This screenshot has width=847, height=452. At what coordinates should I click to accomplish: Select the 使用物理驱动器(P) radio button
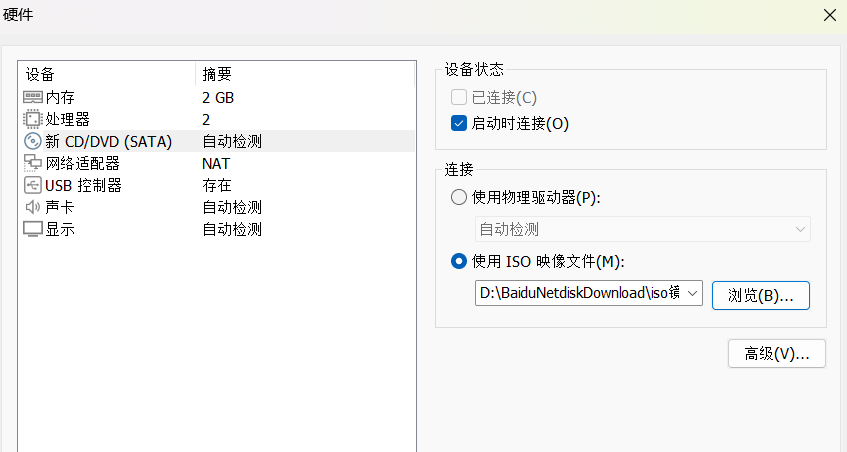tap(459, 197)
